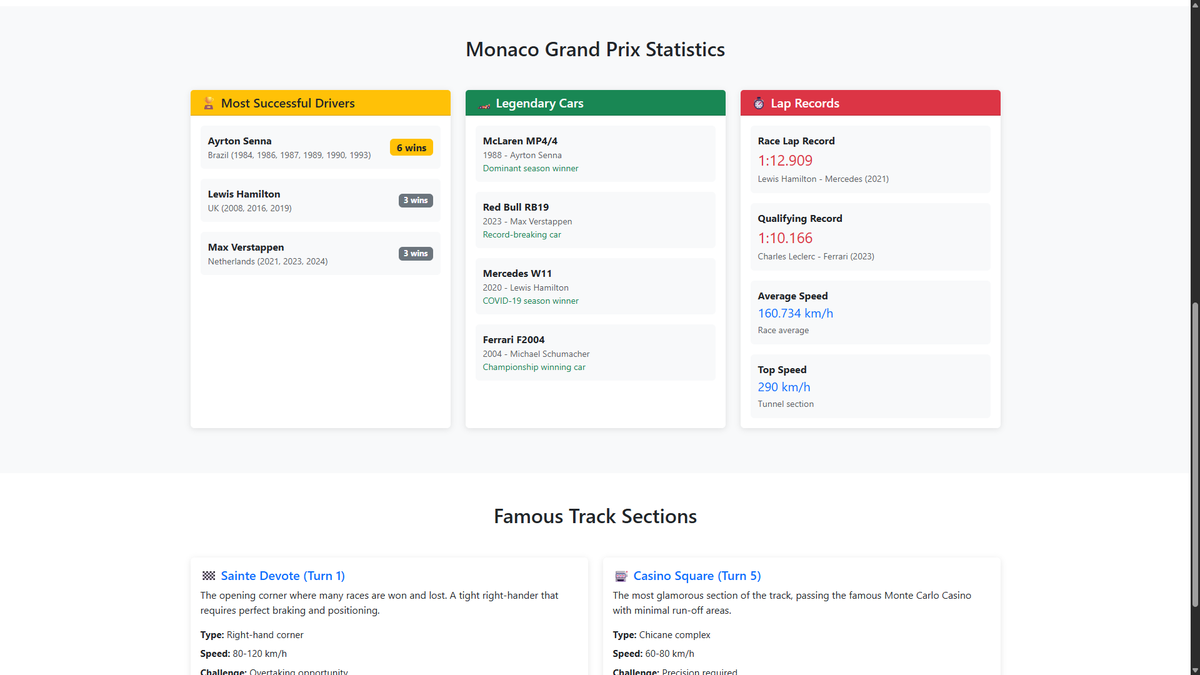
Task: Click the Max Verstappen driver name
Action: [x=246, y=247]
